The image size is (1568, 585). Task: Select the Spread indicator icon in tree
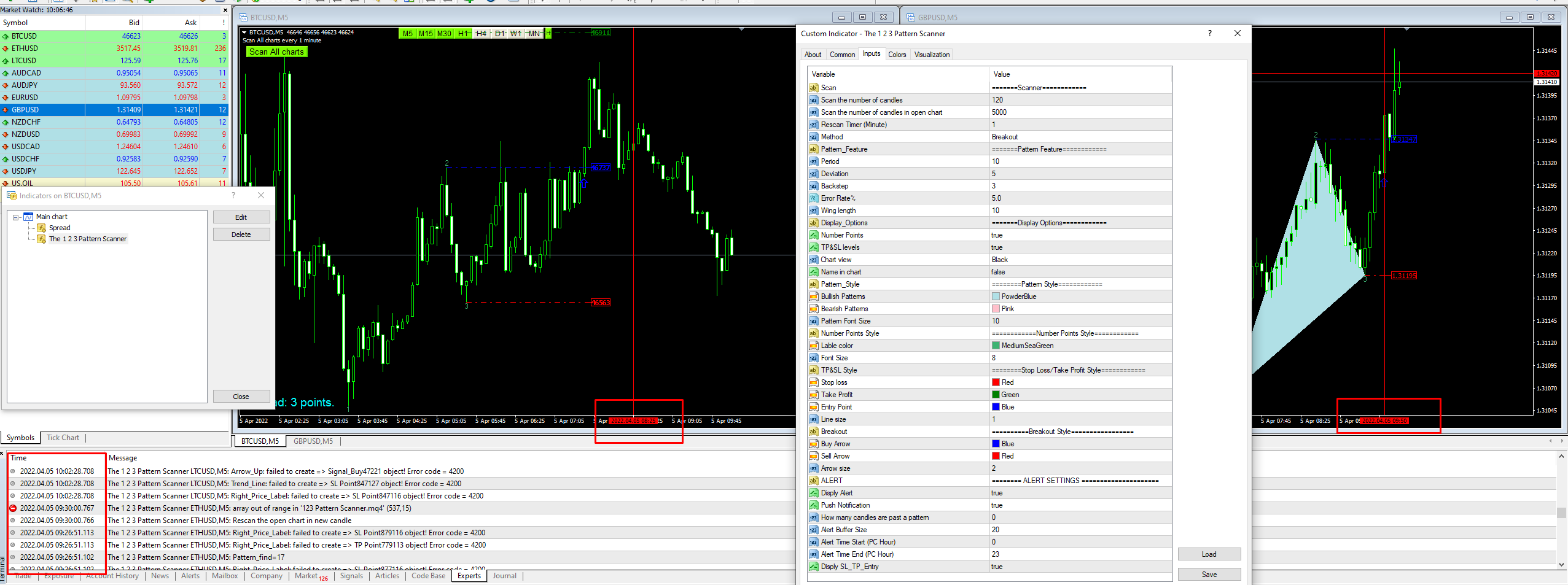(42, 228)
